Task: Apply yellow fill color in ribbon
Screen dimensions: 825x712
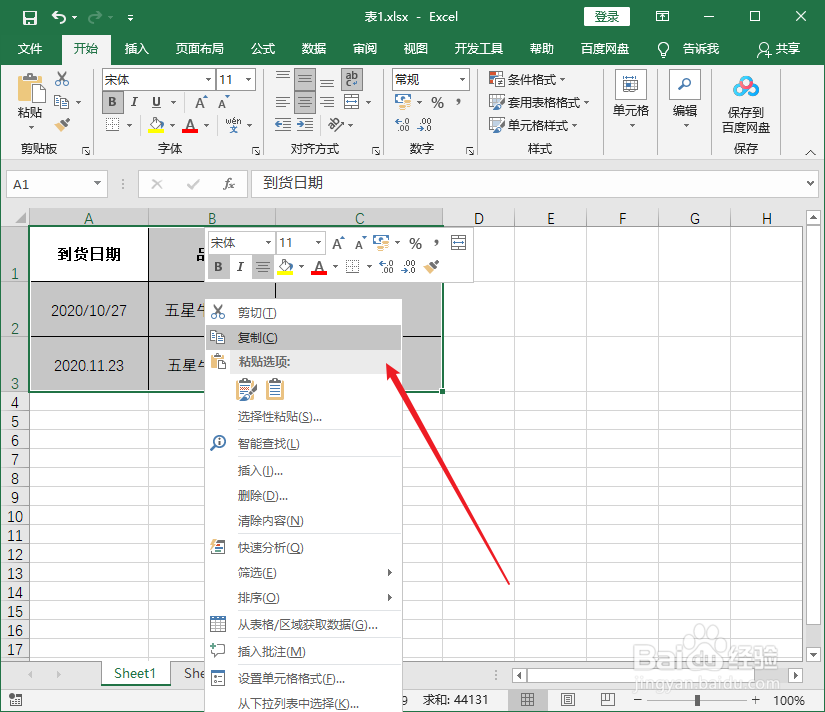Action: (x=156, y=125)
